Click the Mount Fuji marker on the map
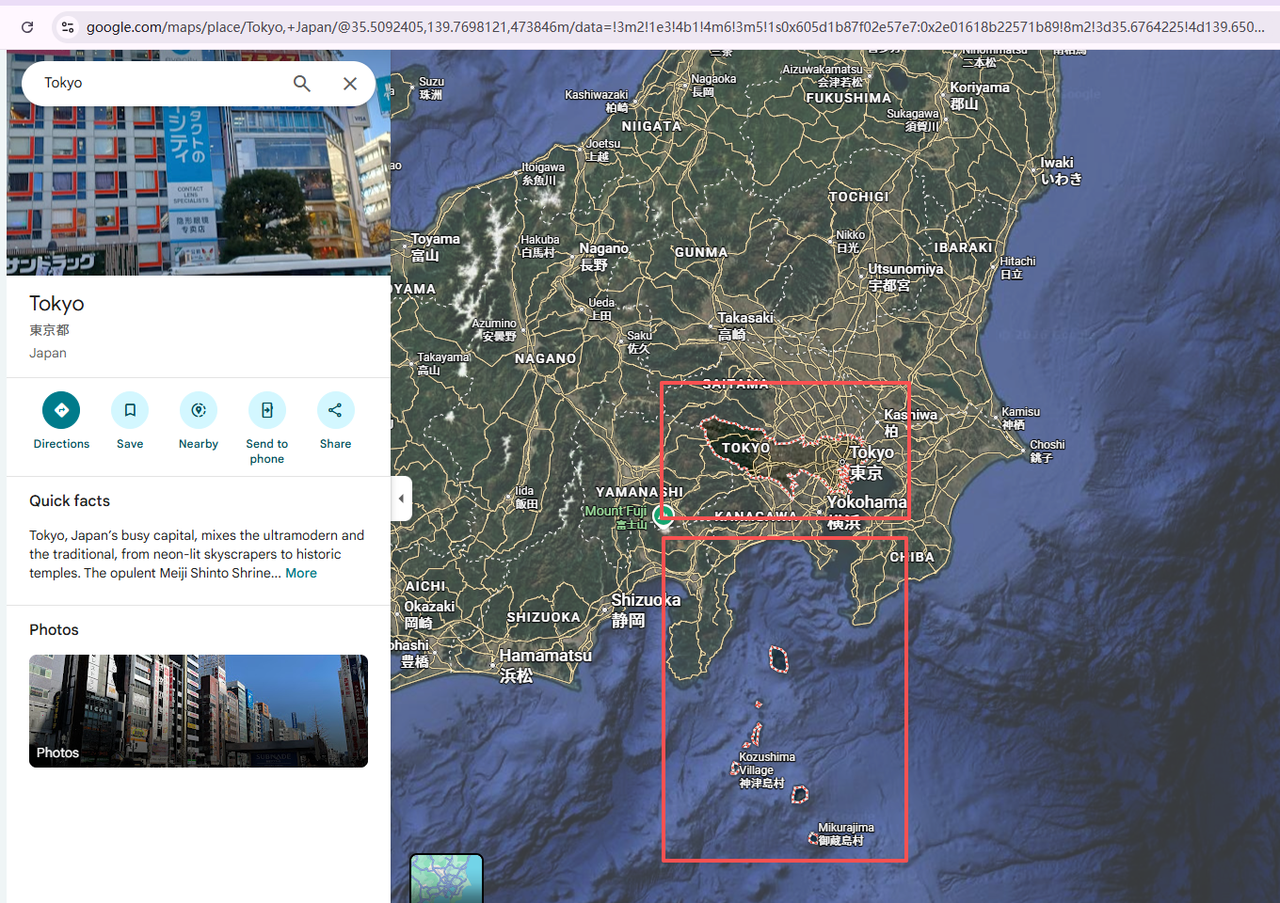 coord(663,515)
